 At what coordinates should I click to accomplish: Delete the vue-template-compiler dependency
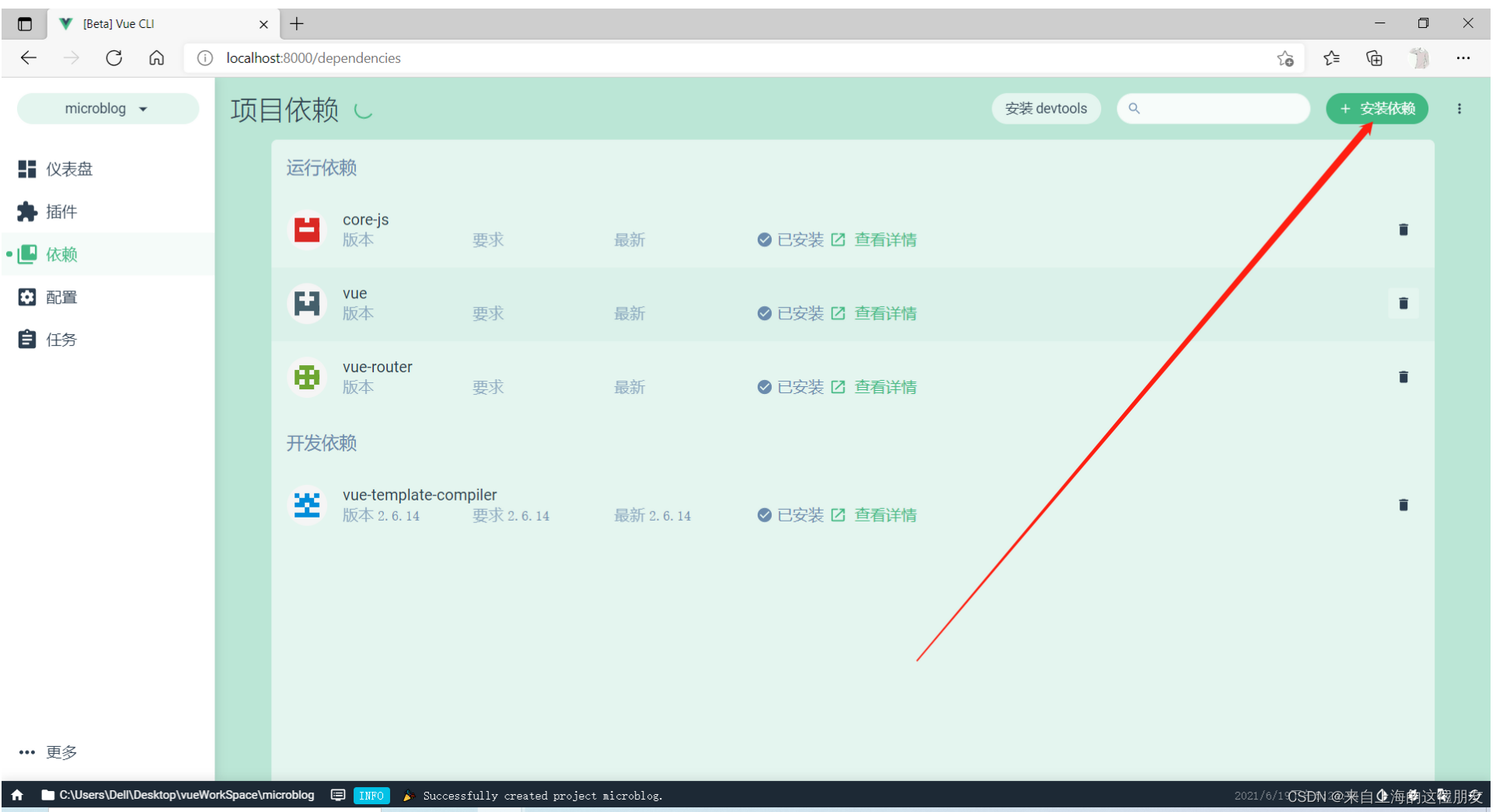click(x=1404, y=505)
